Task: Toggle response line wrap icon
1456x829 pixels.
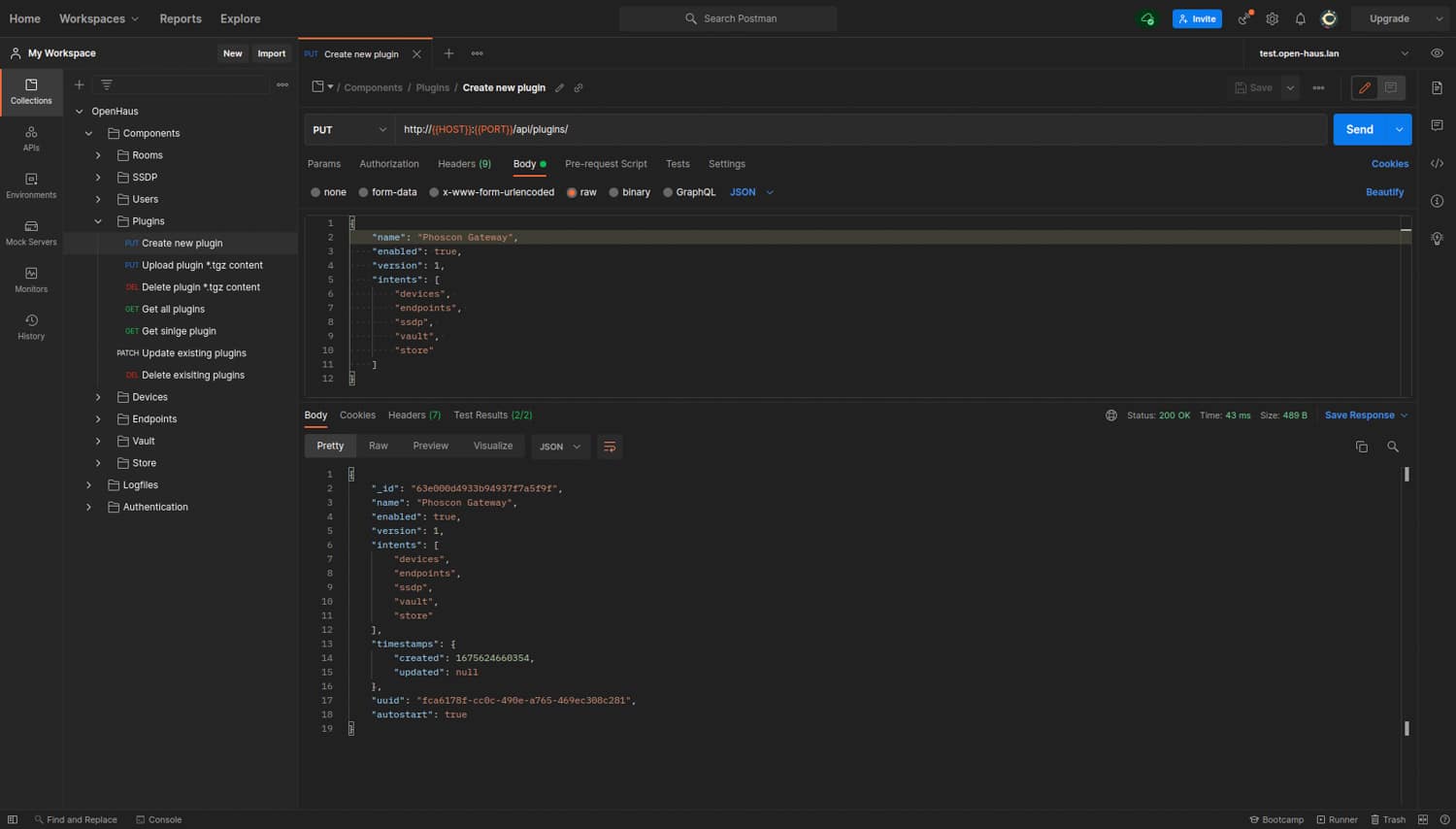Action: pyautogui.click(x=610, y=447)
